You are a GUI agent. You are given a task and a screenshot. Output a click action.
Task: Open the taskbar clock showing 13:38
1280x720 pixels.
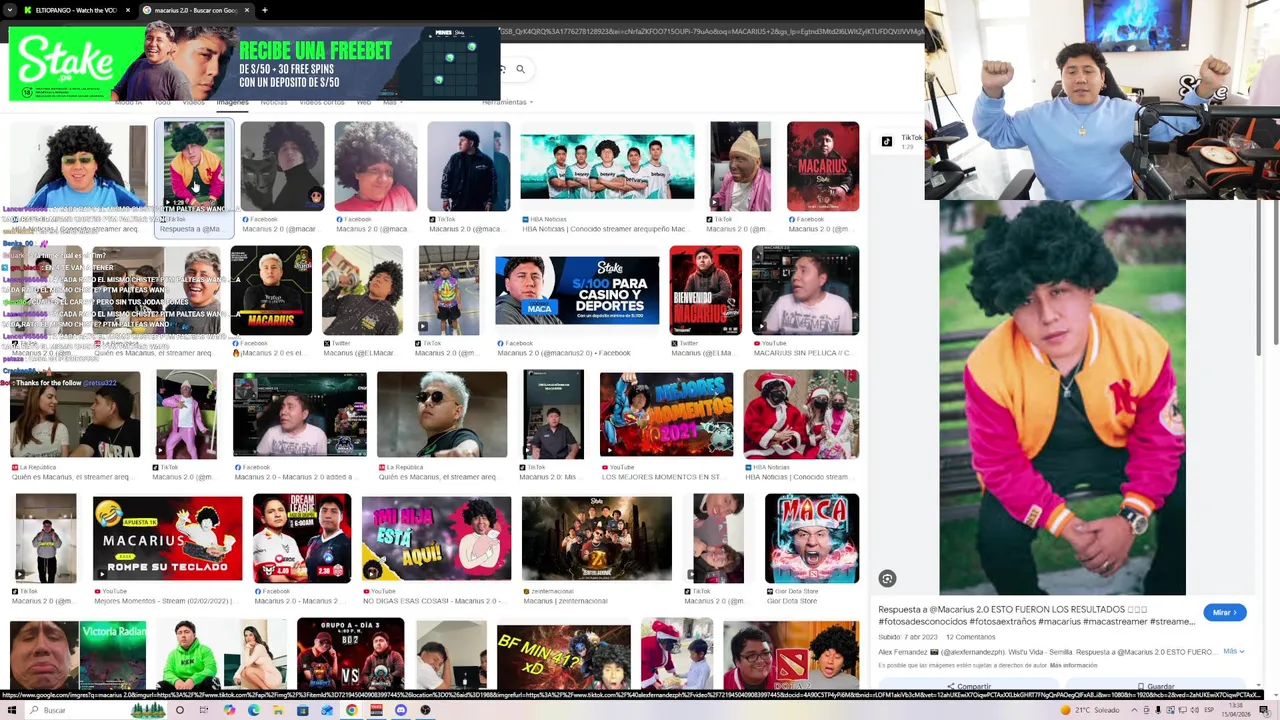pos(1237,710)
